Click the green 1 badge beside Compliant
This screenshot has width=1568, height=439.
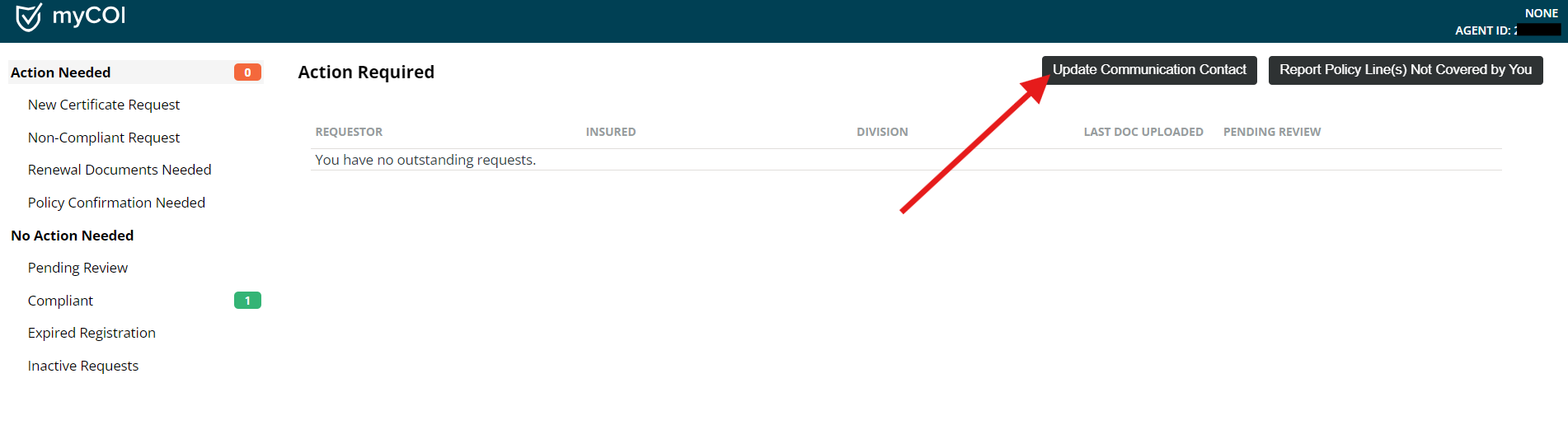click(x=247, y=301)
